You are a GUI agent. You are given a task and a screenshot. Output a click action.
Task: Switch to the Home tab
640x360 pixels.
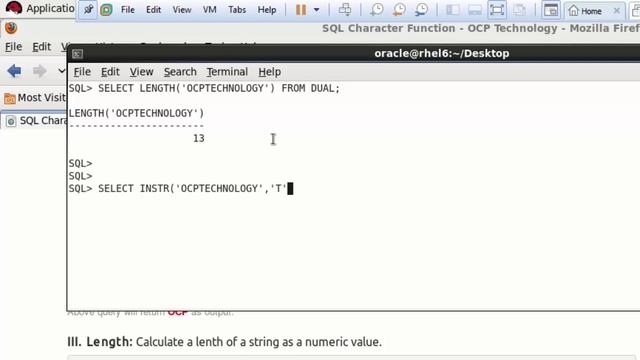(585, 11)
